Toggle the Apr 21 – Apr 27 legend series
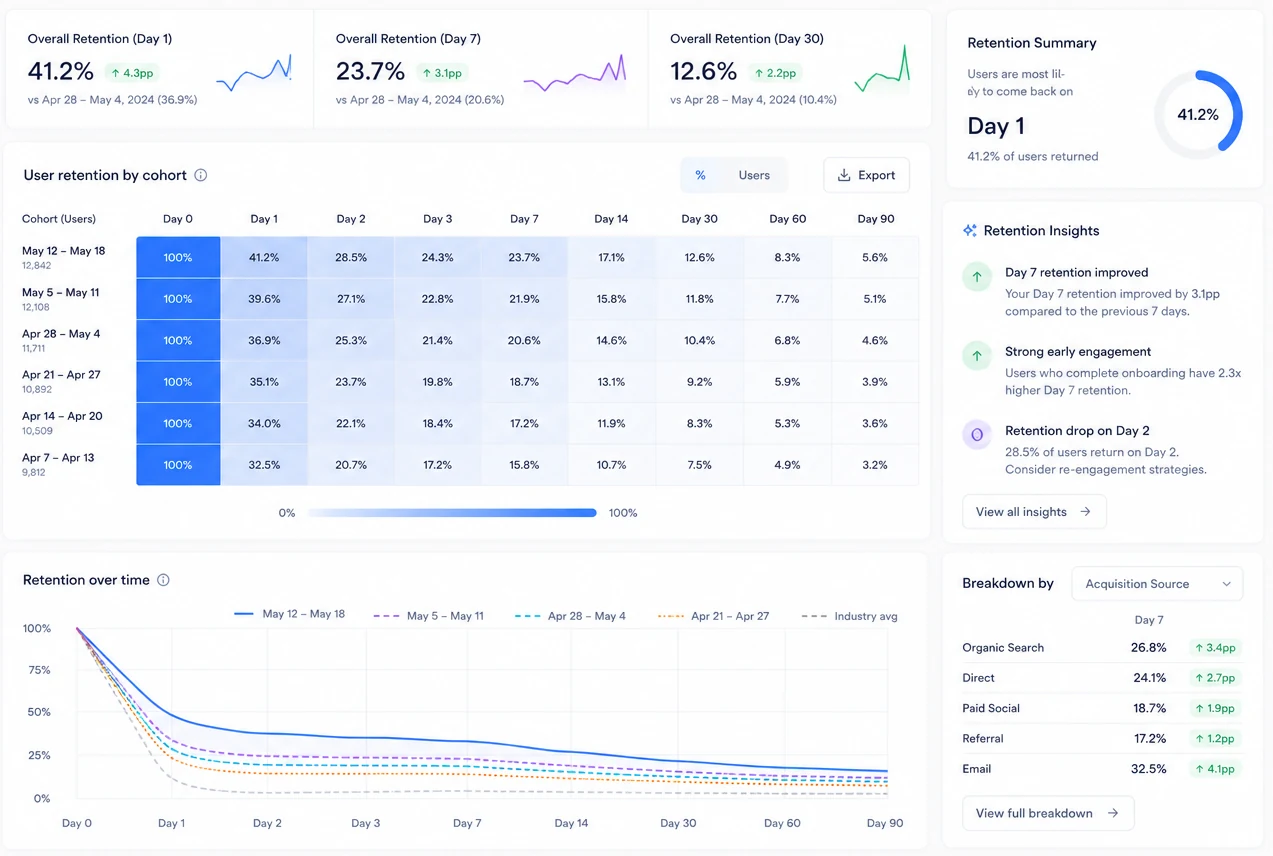The width and height of the screenshot is (1273, 856). 714,616
